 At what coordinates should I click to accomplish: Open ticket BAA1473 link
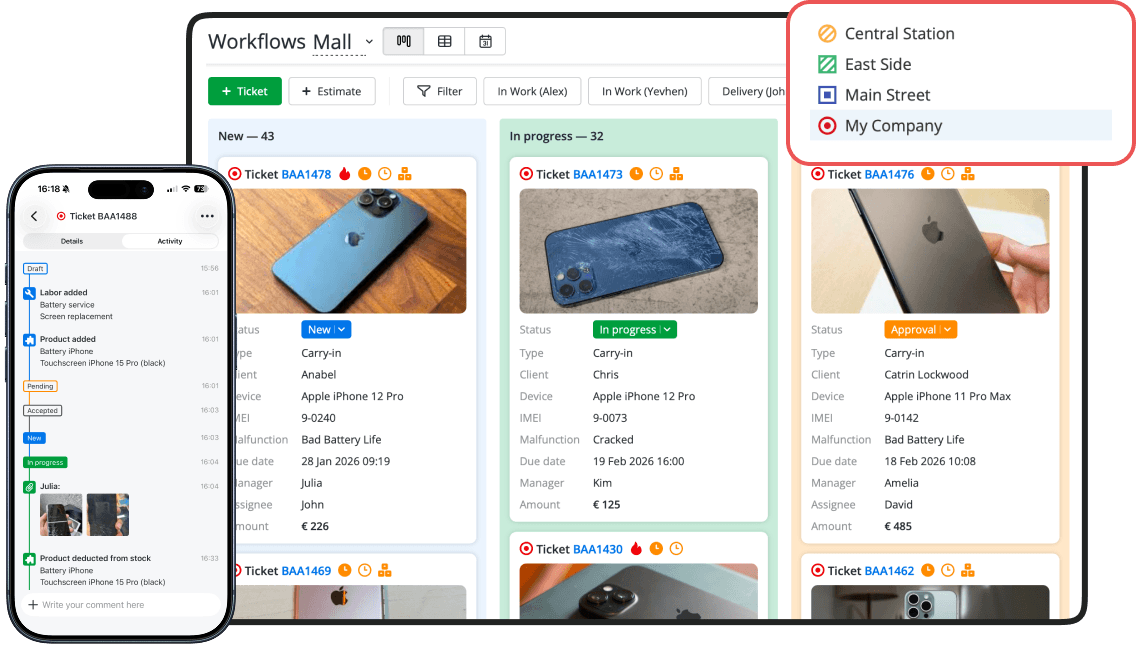tap(598, 174)
